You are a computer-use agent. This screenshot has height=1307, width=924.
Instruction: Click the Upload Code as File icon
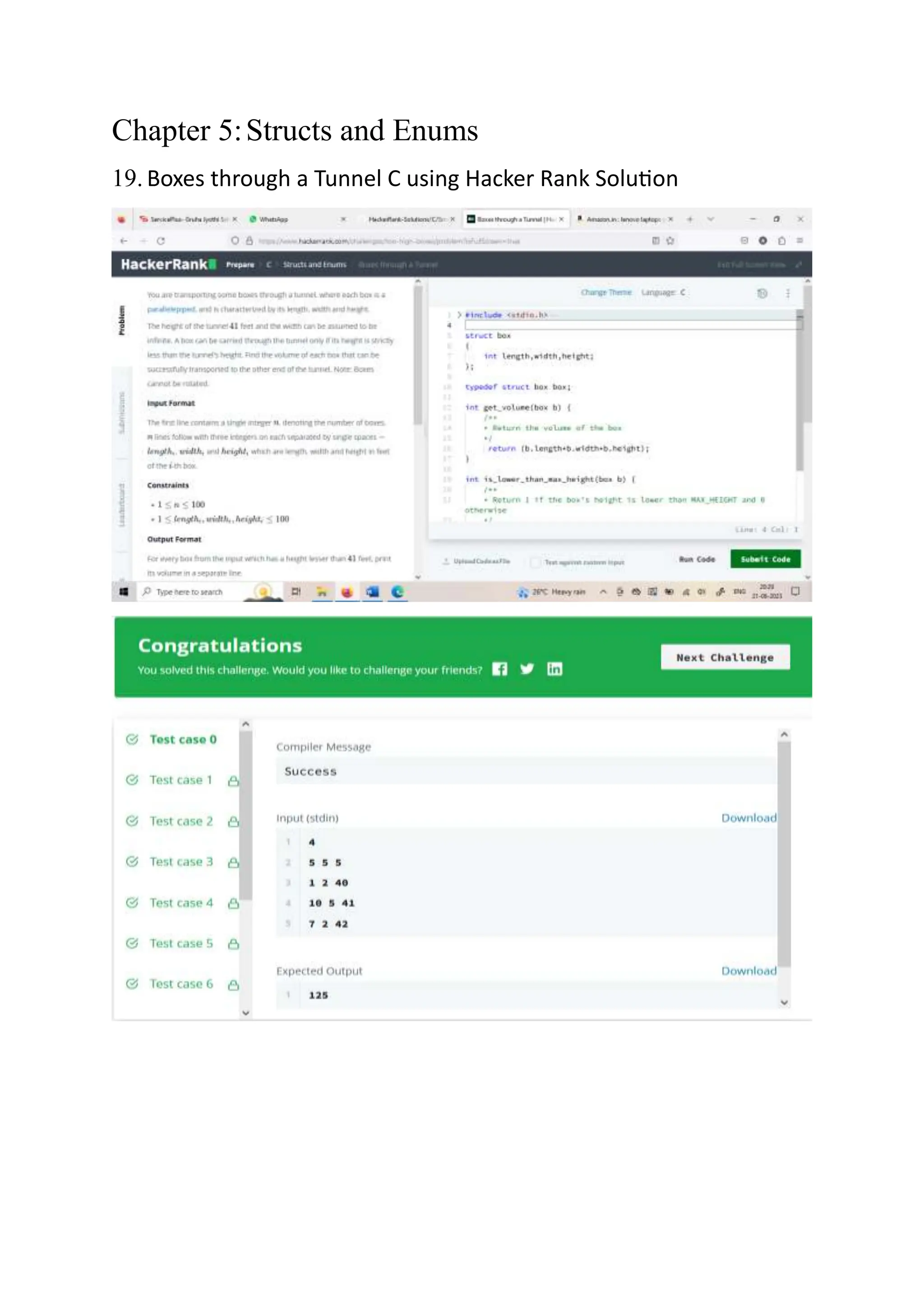point(447,561)
